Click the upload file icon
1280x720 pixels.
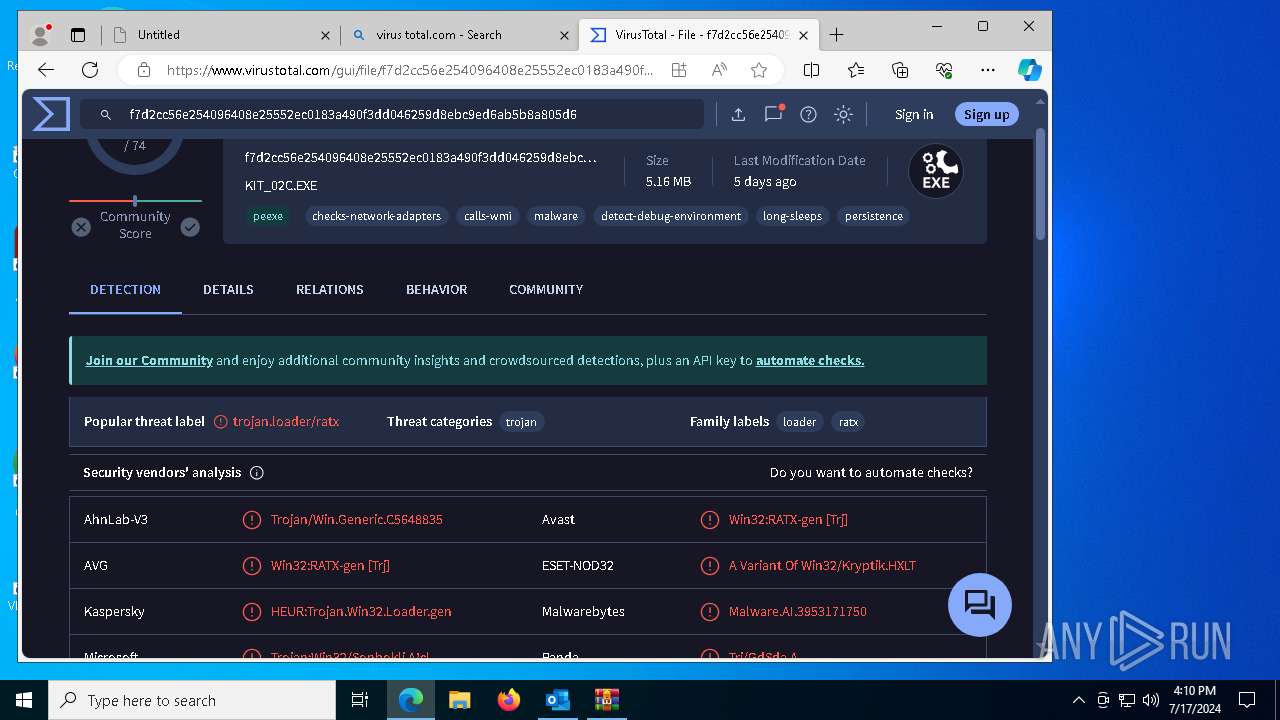pyautogui.click(x=738, y=114)
